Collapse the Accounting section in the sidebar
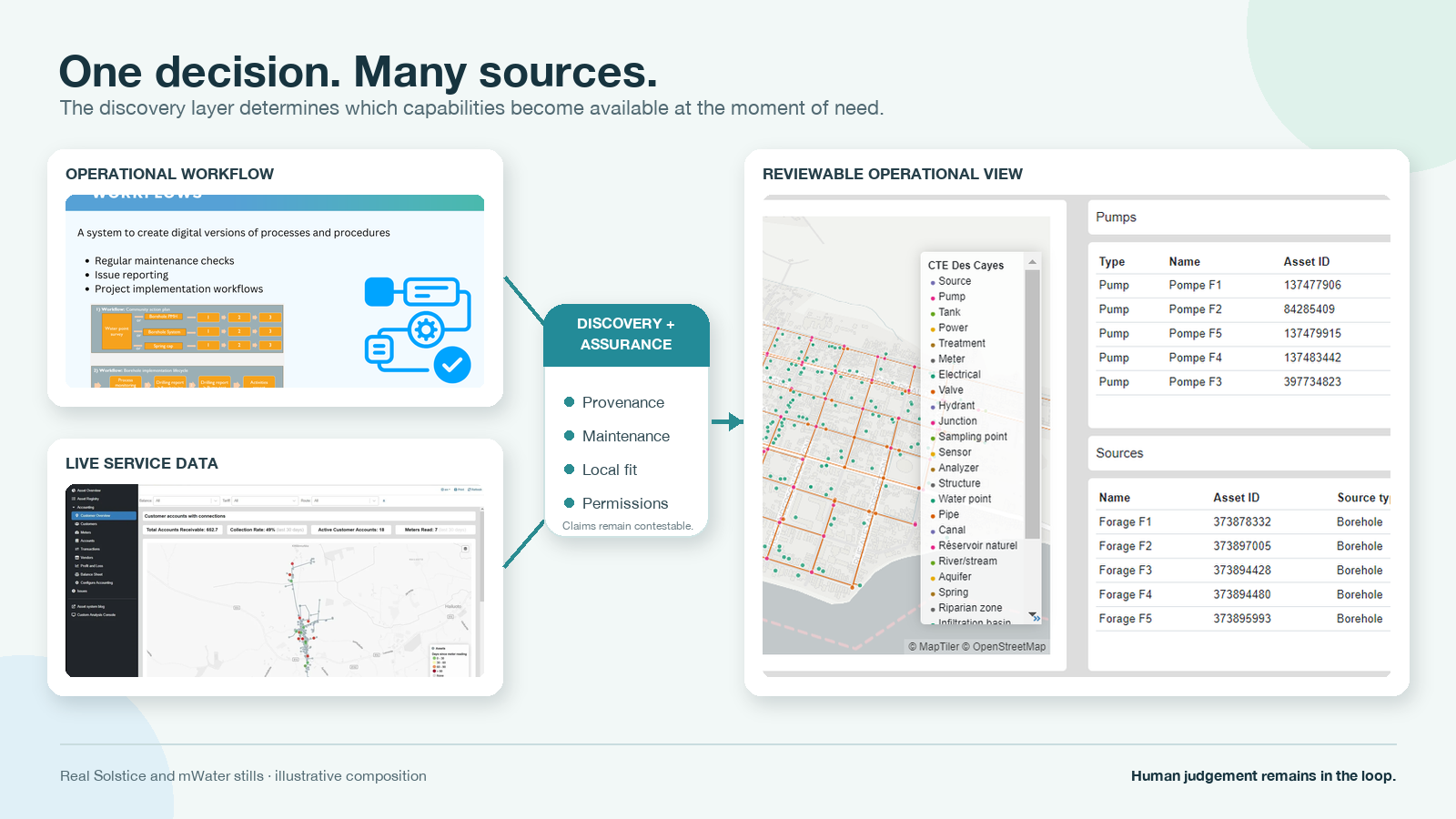1456x819 pixels. (85, 507)
